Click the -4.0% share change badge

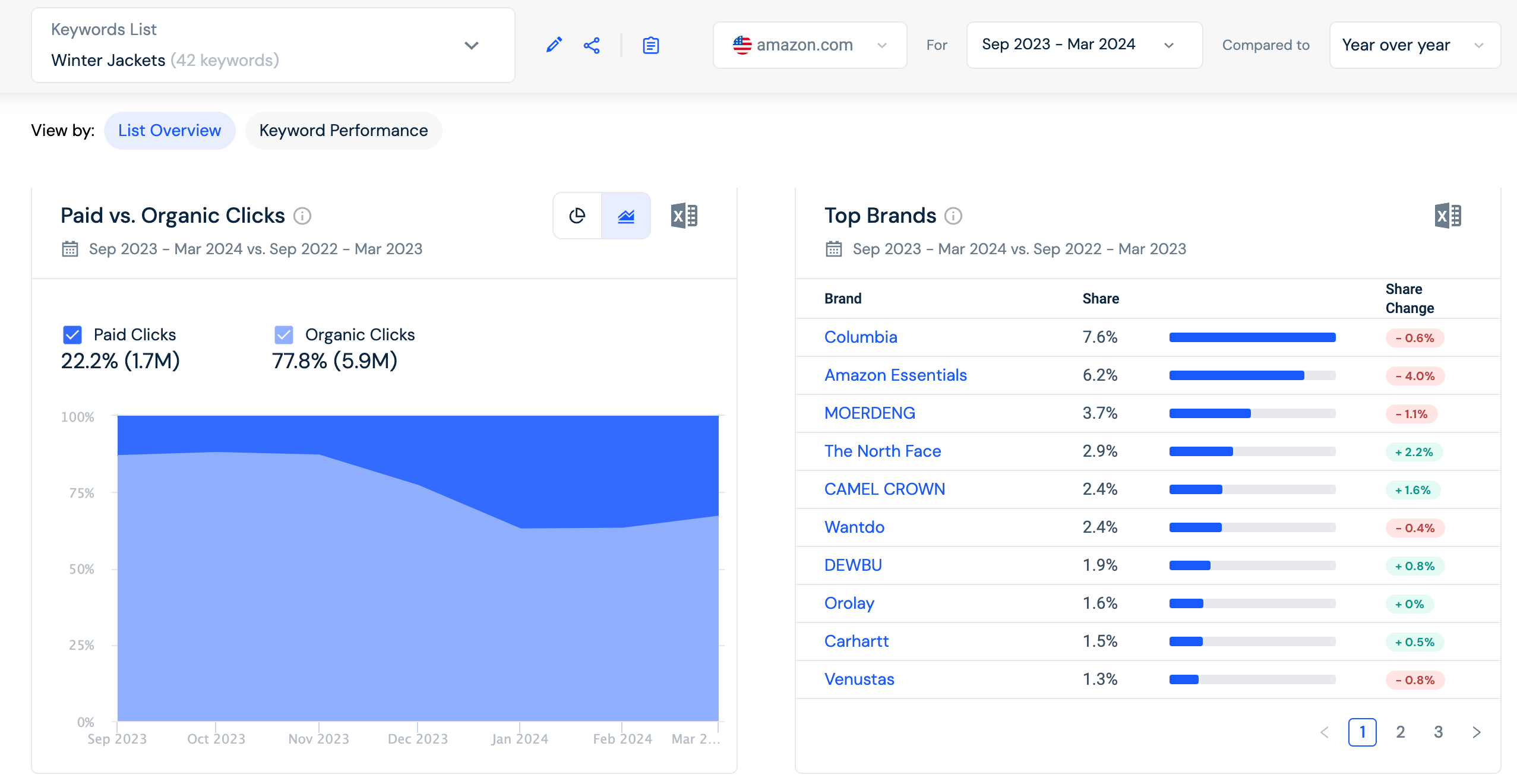coord(1415,376)
